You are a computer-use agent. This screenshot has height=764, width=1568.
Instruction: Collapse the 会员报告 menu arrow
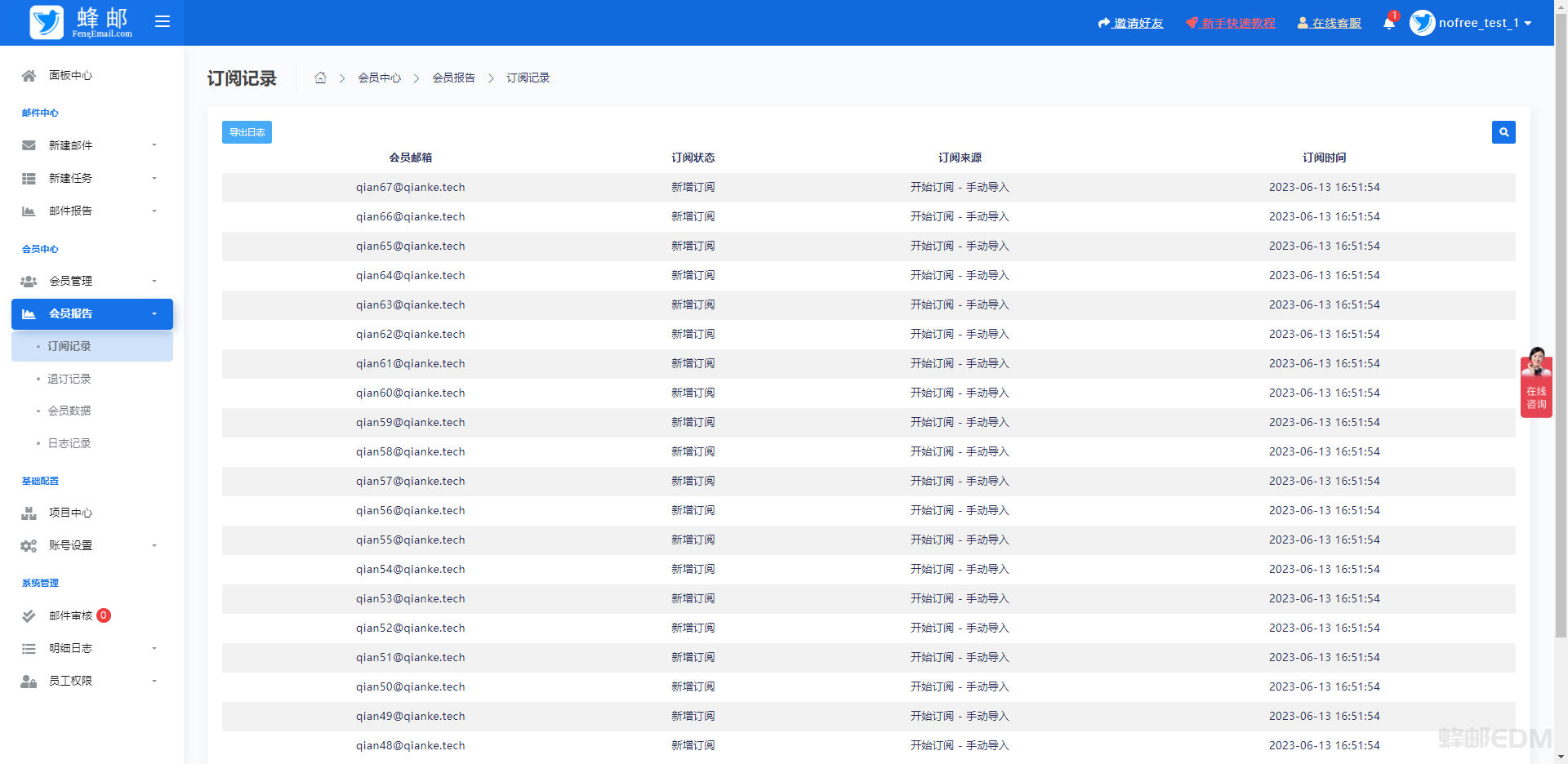tap(154, 313)
